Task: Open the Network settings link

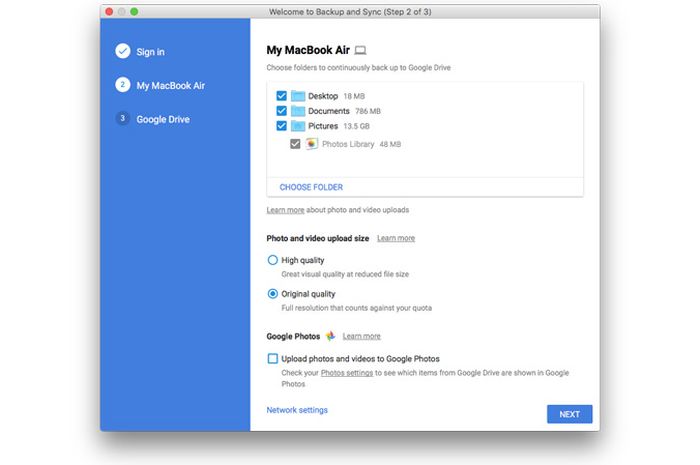Action: 297,410
